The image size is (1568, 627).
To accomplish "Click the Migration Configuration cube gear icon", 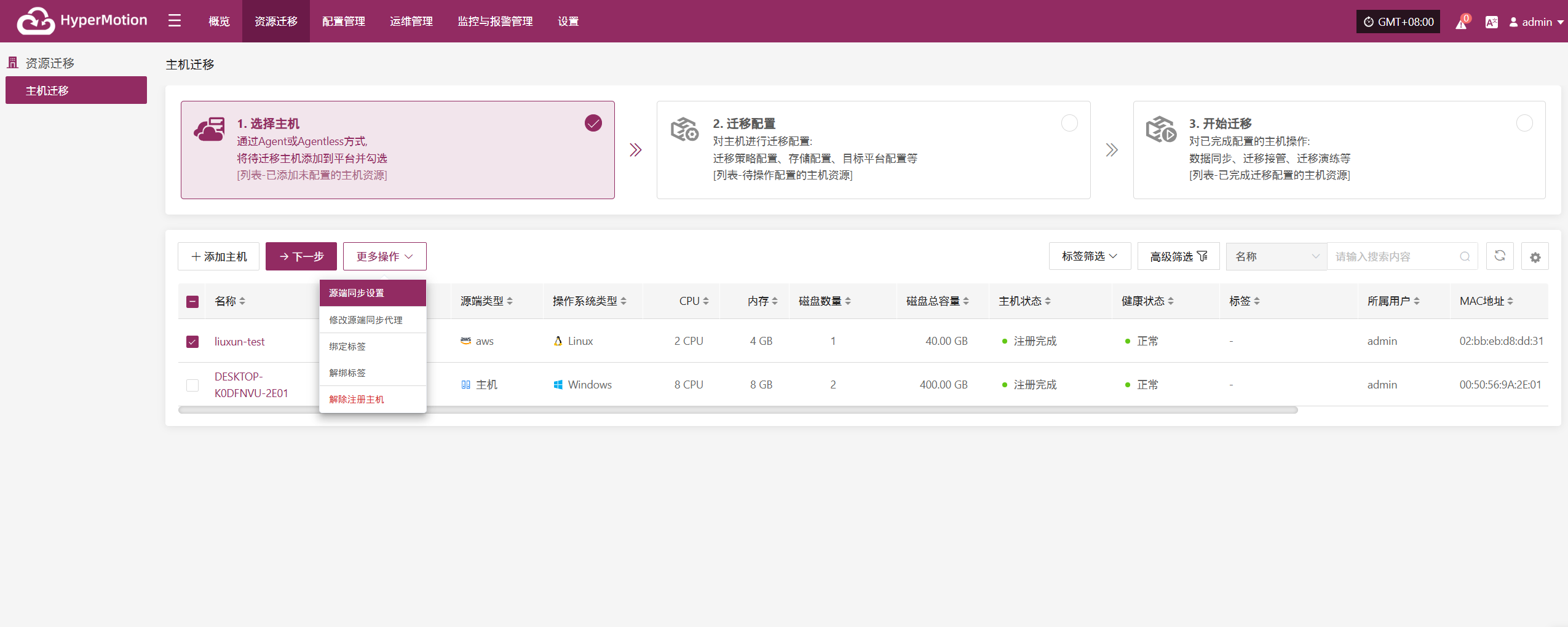I will pos(684,129).
